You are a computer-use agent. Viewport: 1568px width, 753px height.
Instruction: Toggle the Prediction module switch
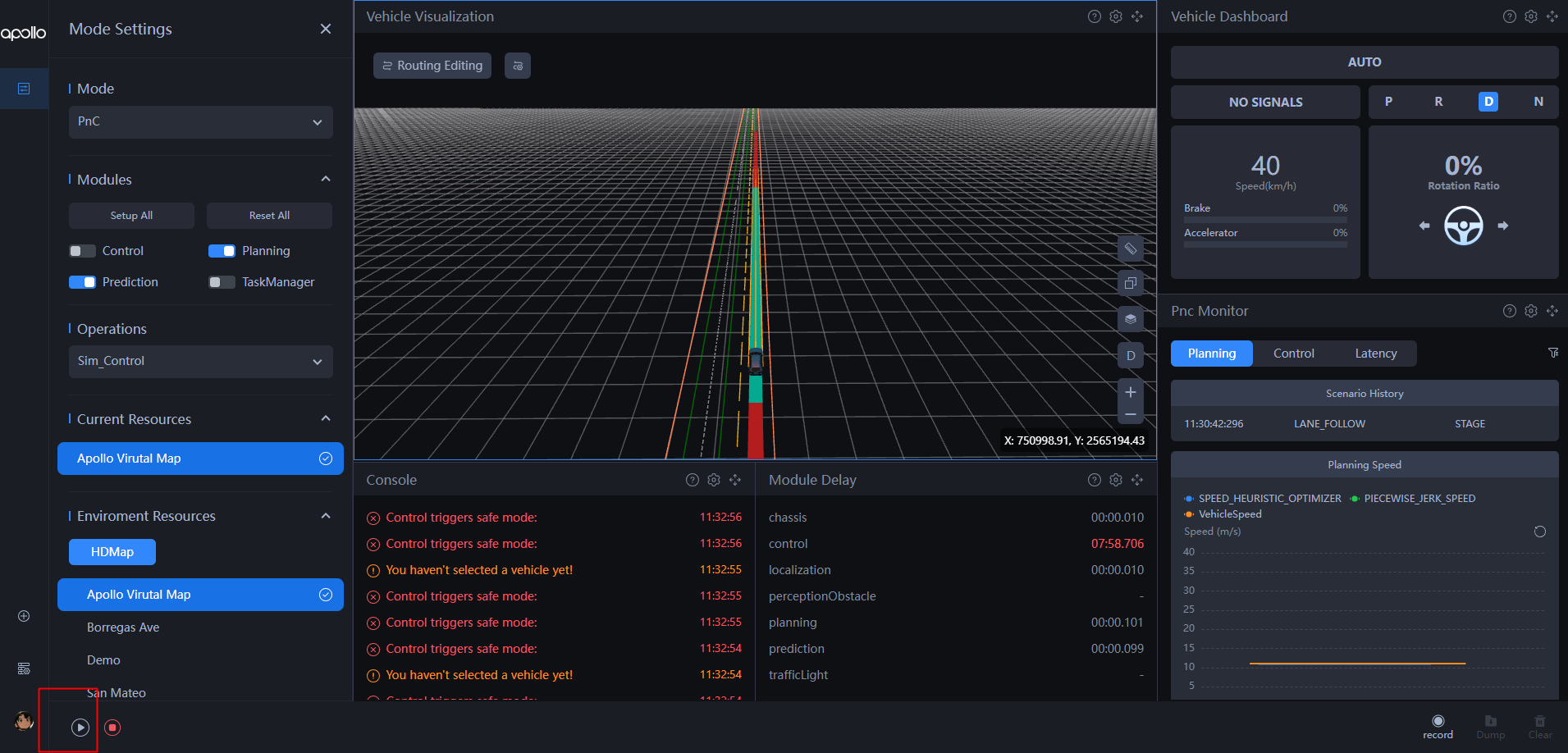(x=82, y=282)
